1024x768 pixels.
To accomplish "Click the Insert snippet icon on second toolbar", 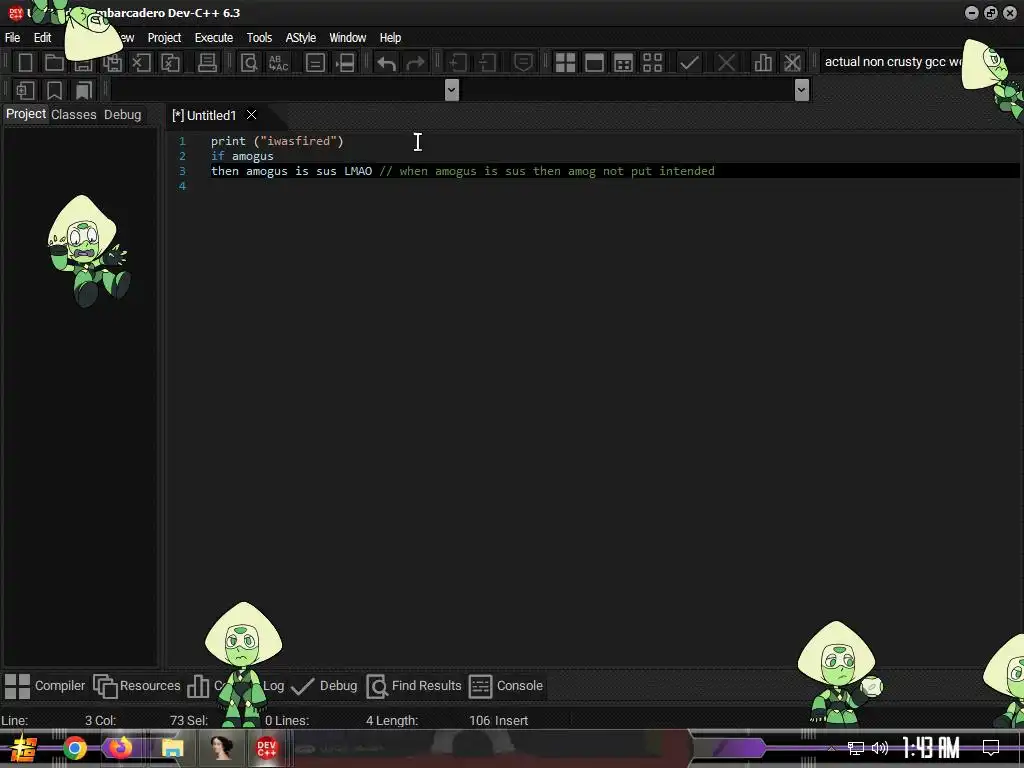I will [25, 90].
